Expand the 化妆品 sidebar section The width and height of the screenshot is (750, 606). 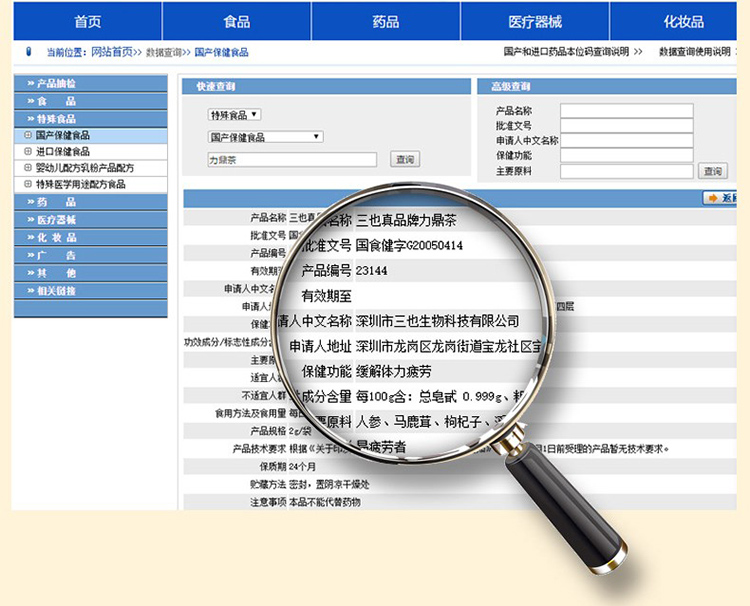point(91,237)
